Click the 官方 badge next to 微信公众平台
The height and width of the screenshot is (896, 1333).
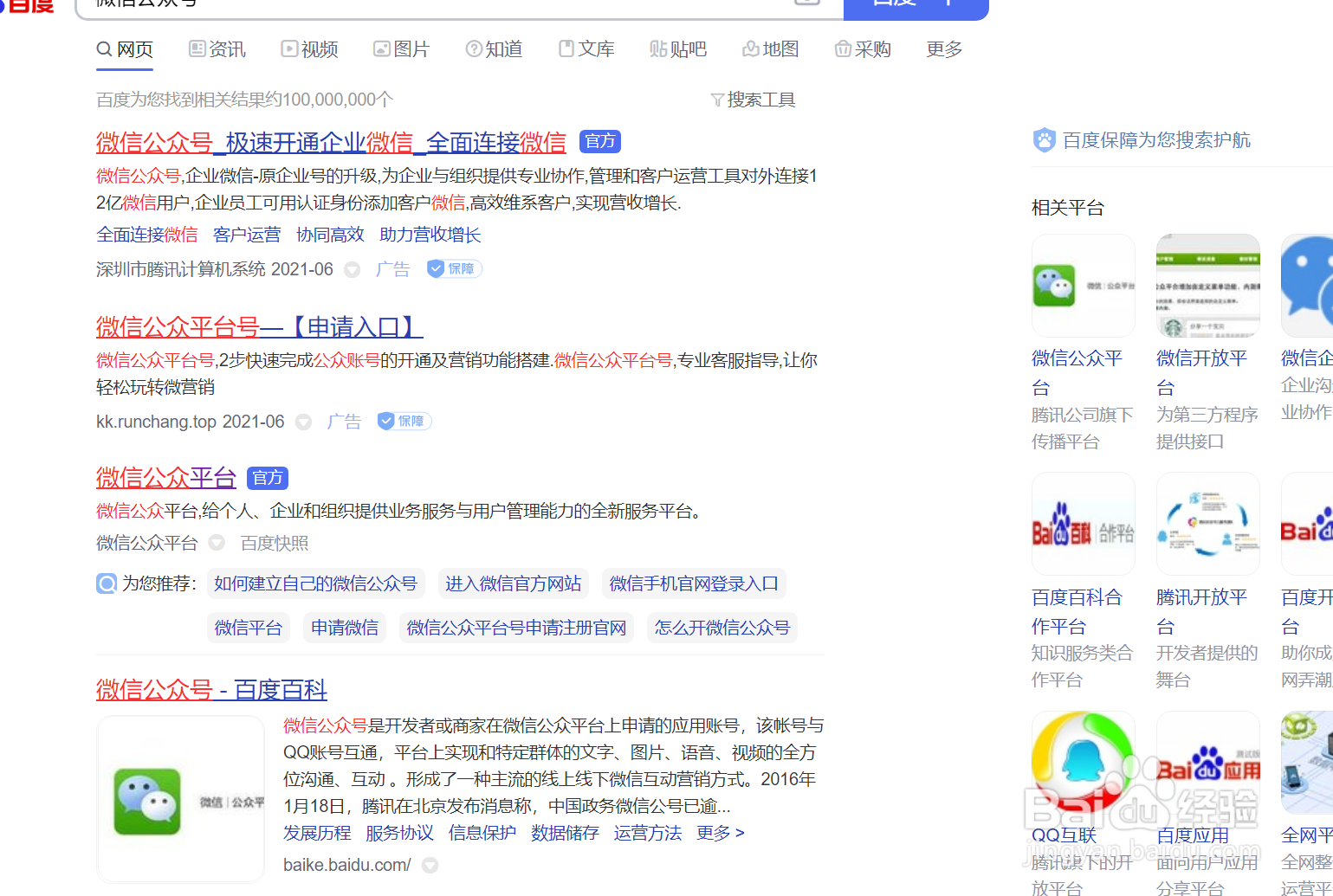click(267, 477)
